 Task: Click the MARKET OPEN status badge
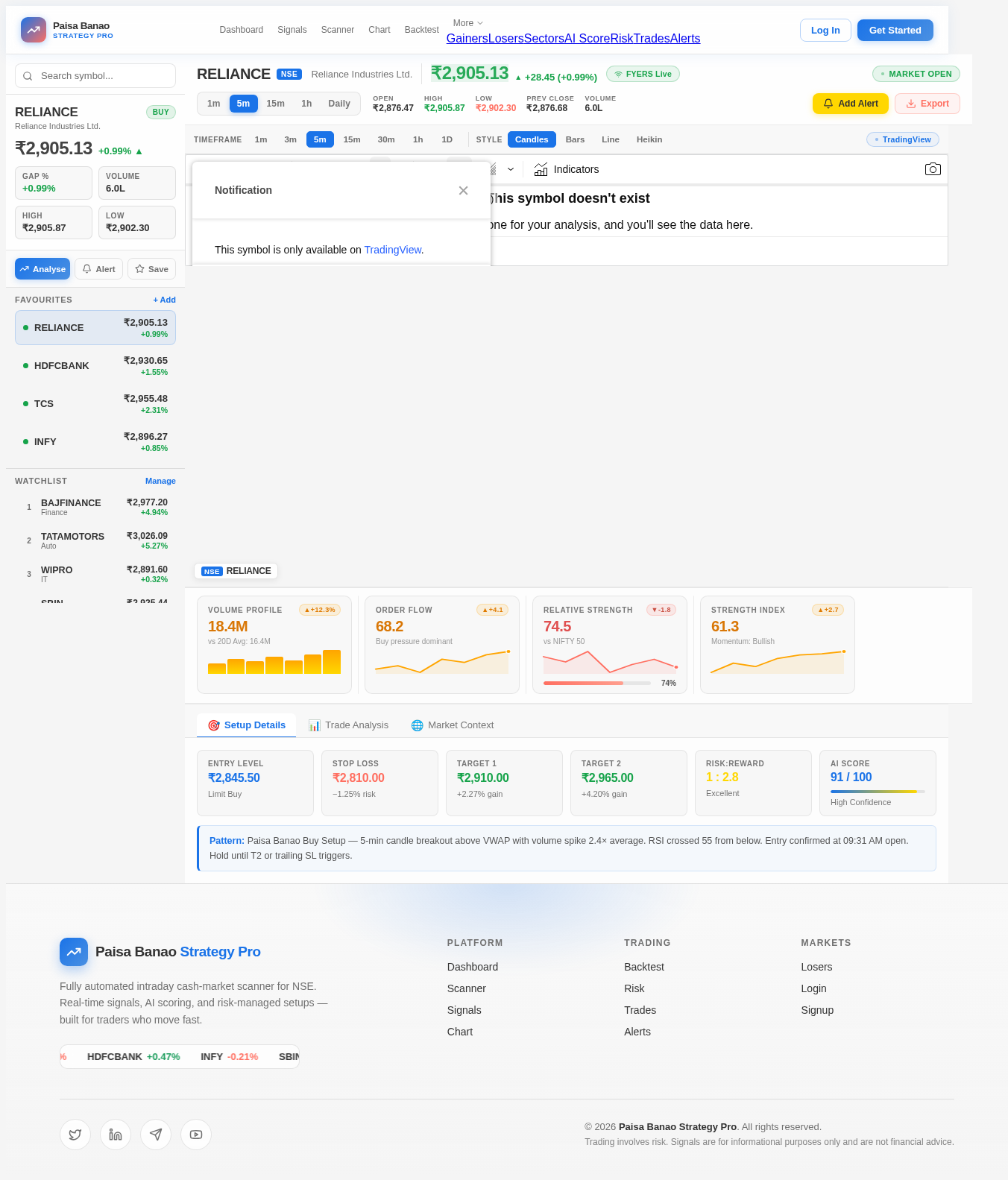916,74
